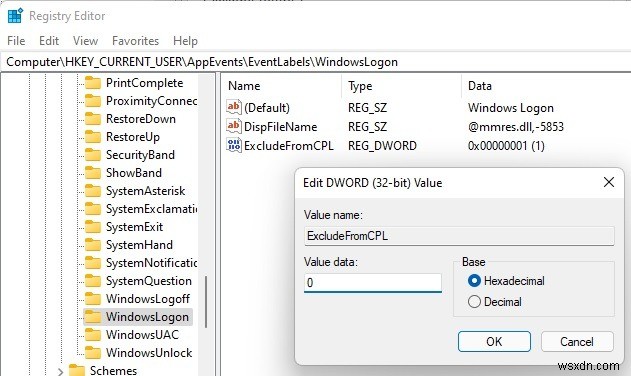Click the (Default) string value icon
631x376 pixels.
tap(234, 107)
